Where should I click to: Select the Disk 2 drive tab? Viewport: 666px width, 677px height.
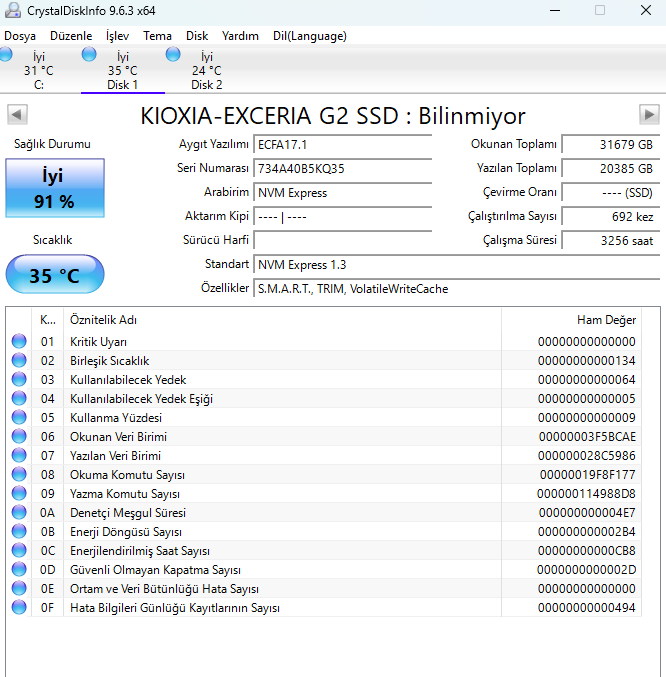pyautogui.click(x=206, y=71)
